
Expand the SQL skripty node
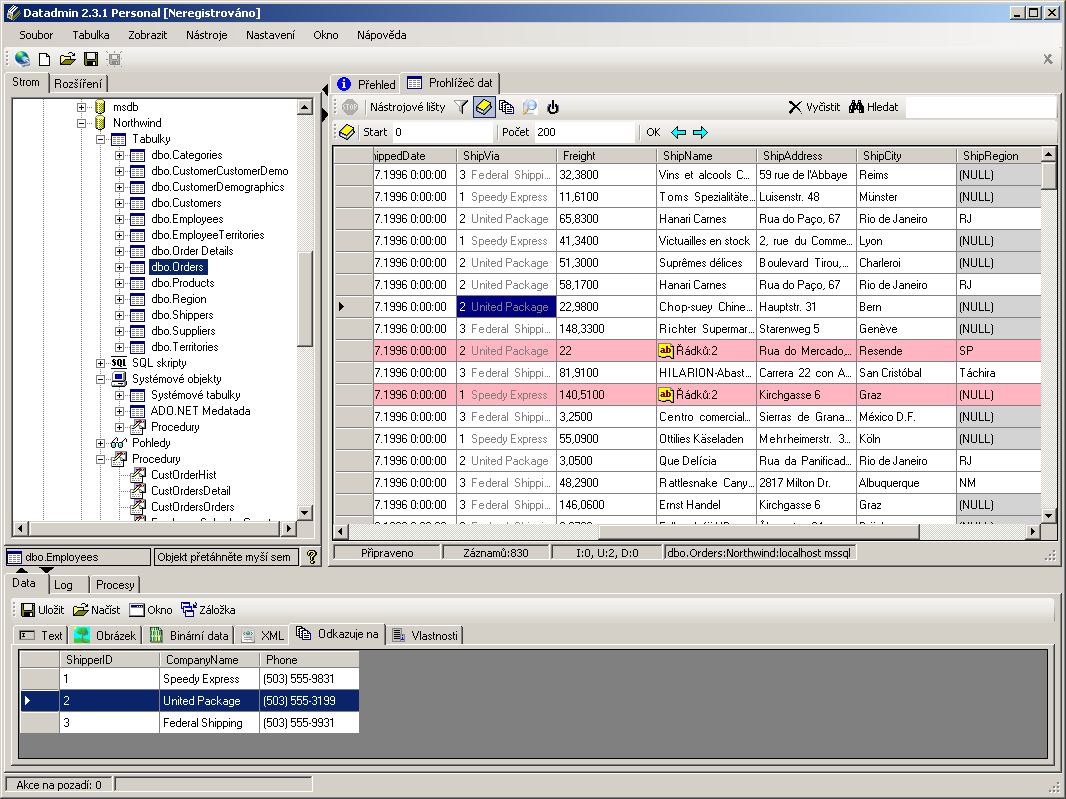pos(100,363)
